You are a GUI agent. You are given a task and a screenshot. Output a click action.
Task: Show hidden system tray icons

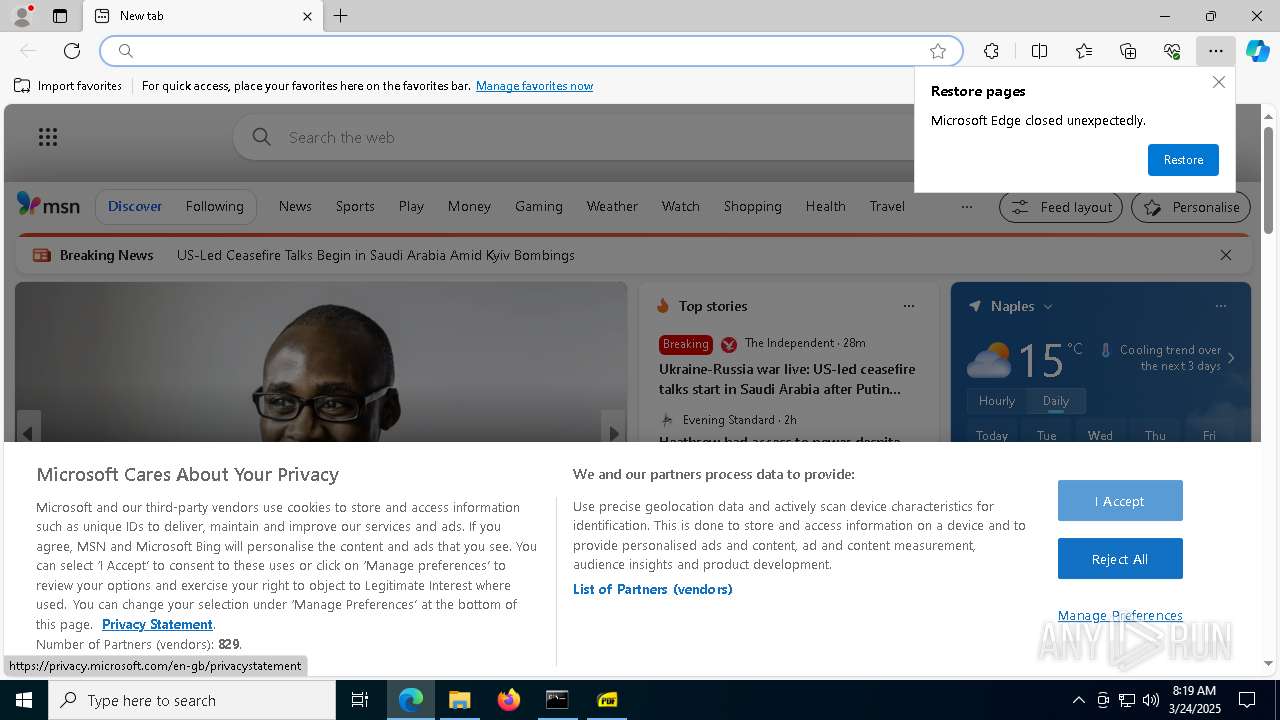1078,700
